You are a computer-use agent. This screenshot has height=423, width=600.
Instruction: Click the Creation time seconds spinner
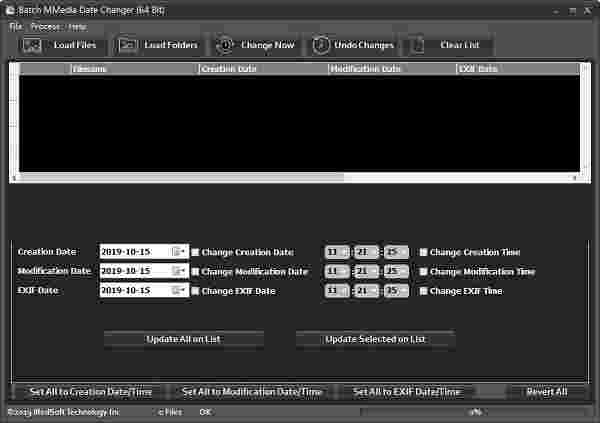click(396, 252)
